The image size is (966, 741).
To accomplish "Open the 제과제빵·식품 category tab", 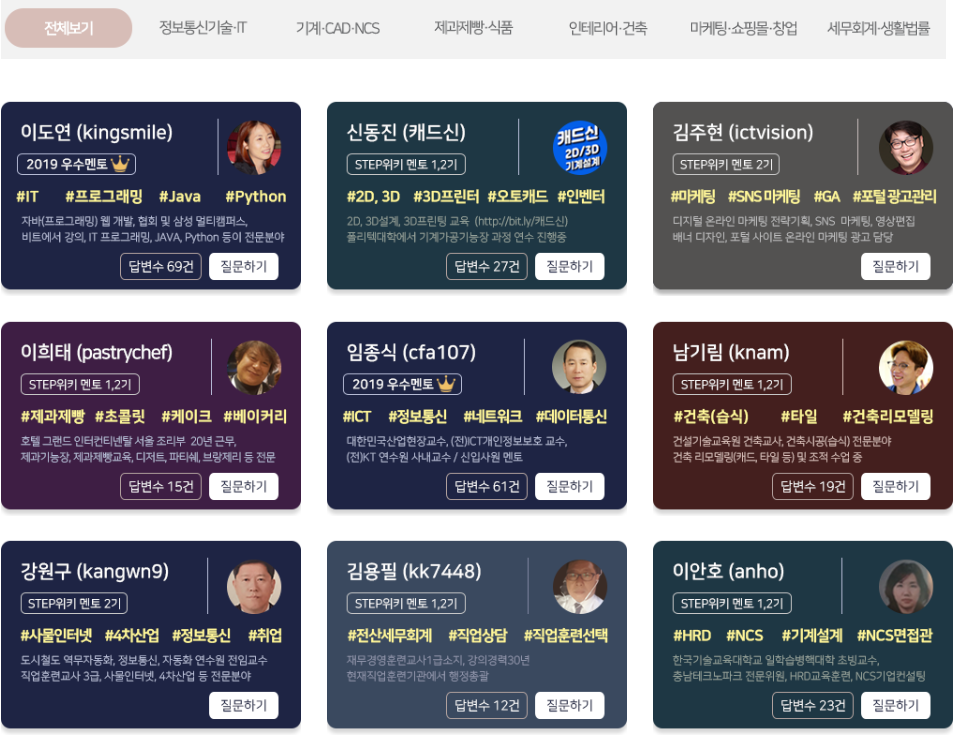I will pyautogui.click(x=473, y=28).
